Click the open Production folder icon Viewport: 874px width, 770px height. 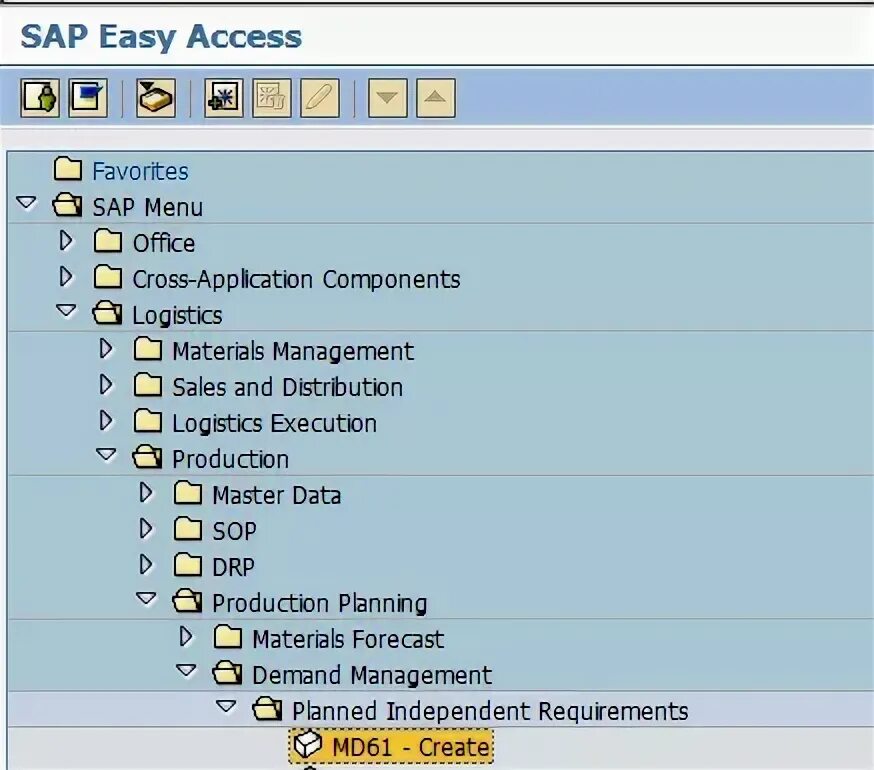[x=148, y=457]
